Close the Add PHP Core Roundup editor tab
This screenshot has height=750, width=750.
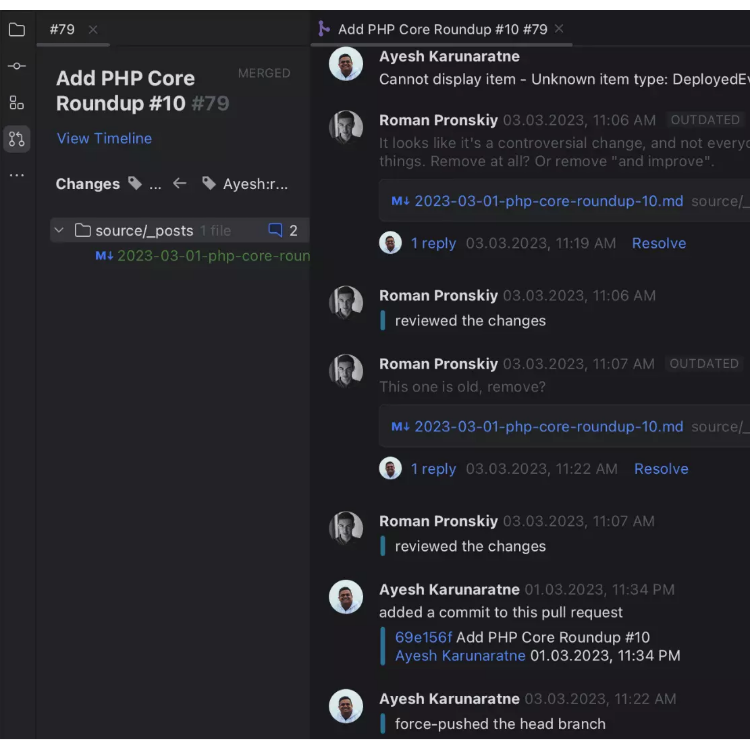tap(559, 30)
